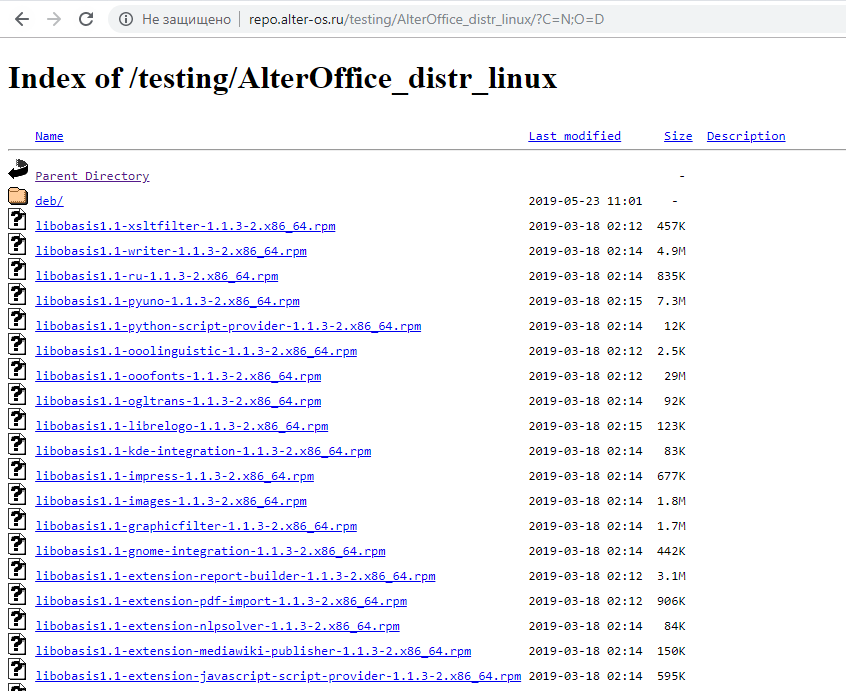This screenshot has height=691, width=846.
Task: Download libobasis1.1-xsltfilter rpm file
Action: coord(185,226)
